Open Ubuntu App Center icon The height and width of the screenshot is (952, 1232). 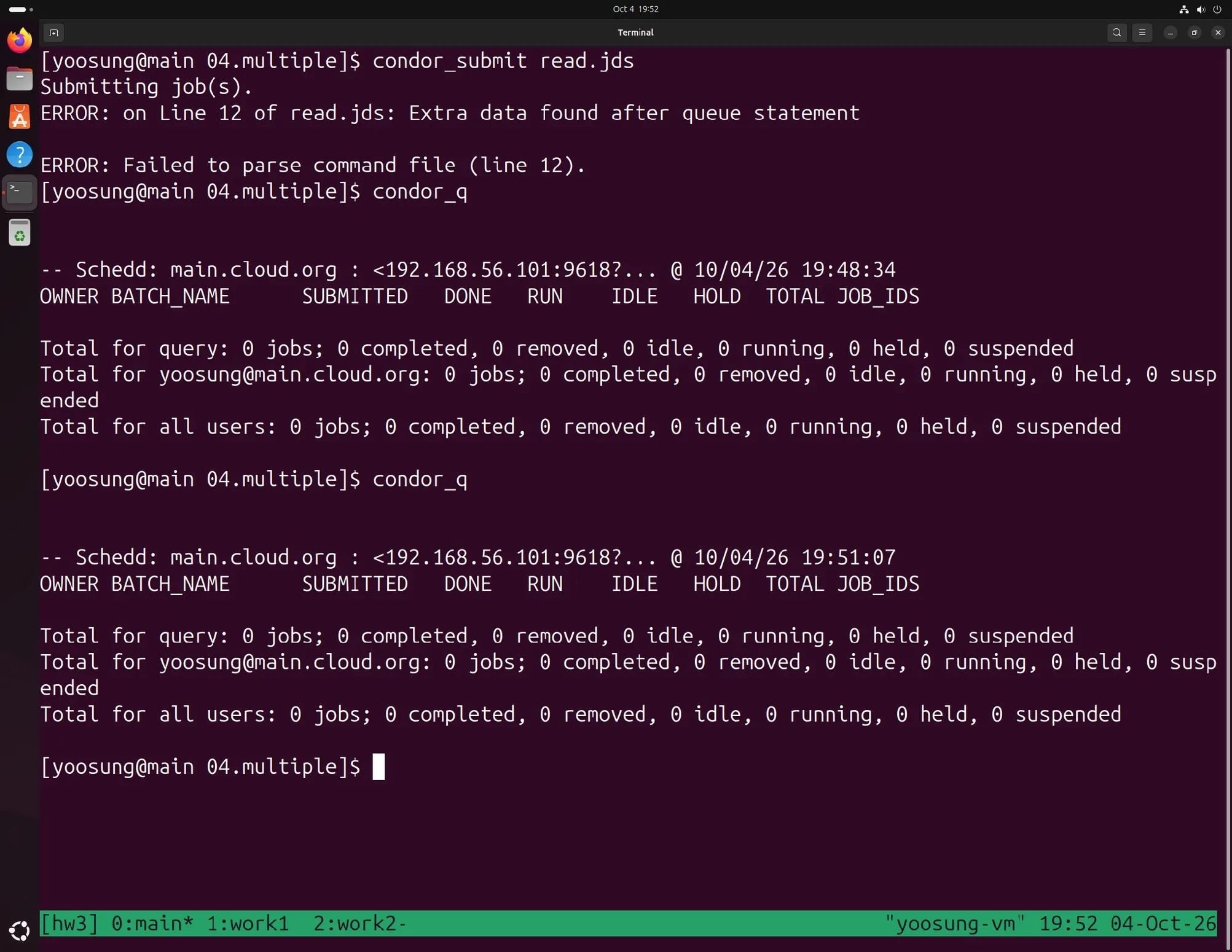pyautogui.click(x=20, y=117)
